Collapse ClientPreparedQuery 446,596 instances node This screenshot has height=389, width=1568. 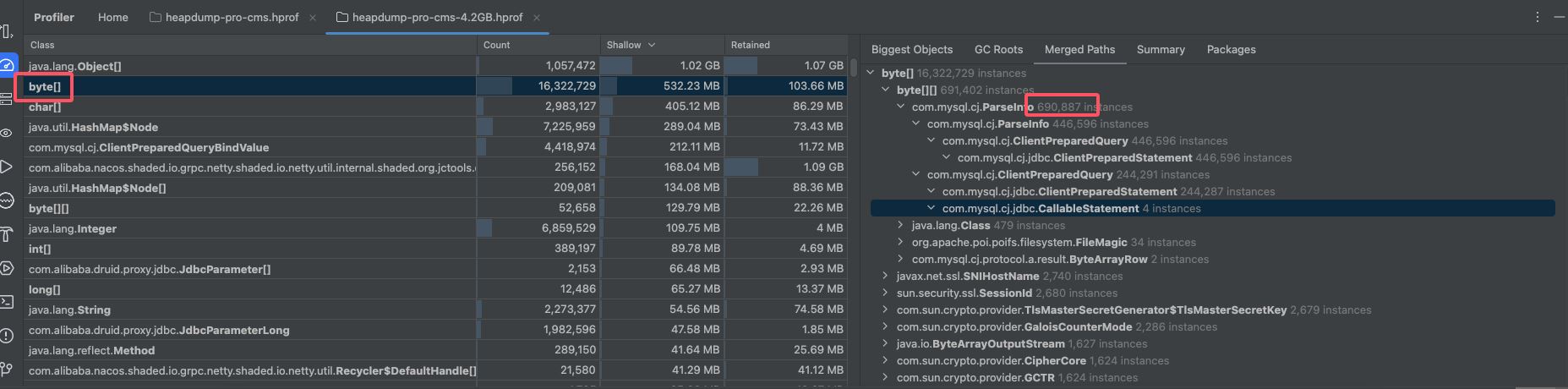point(932,141)
